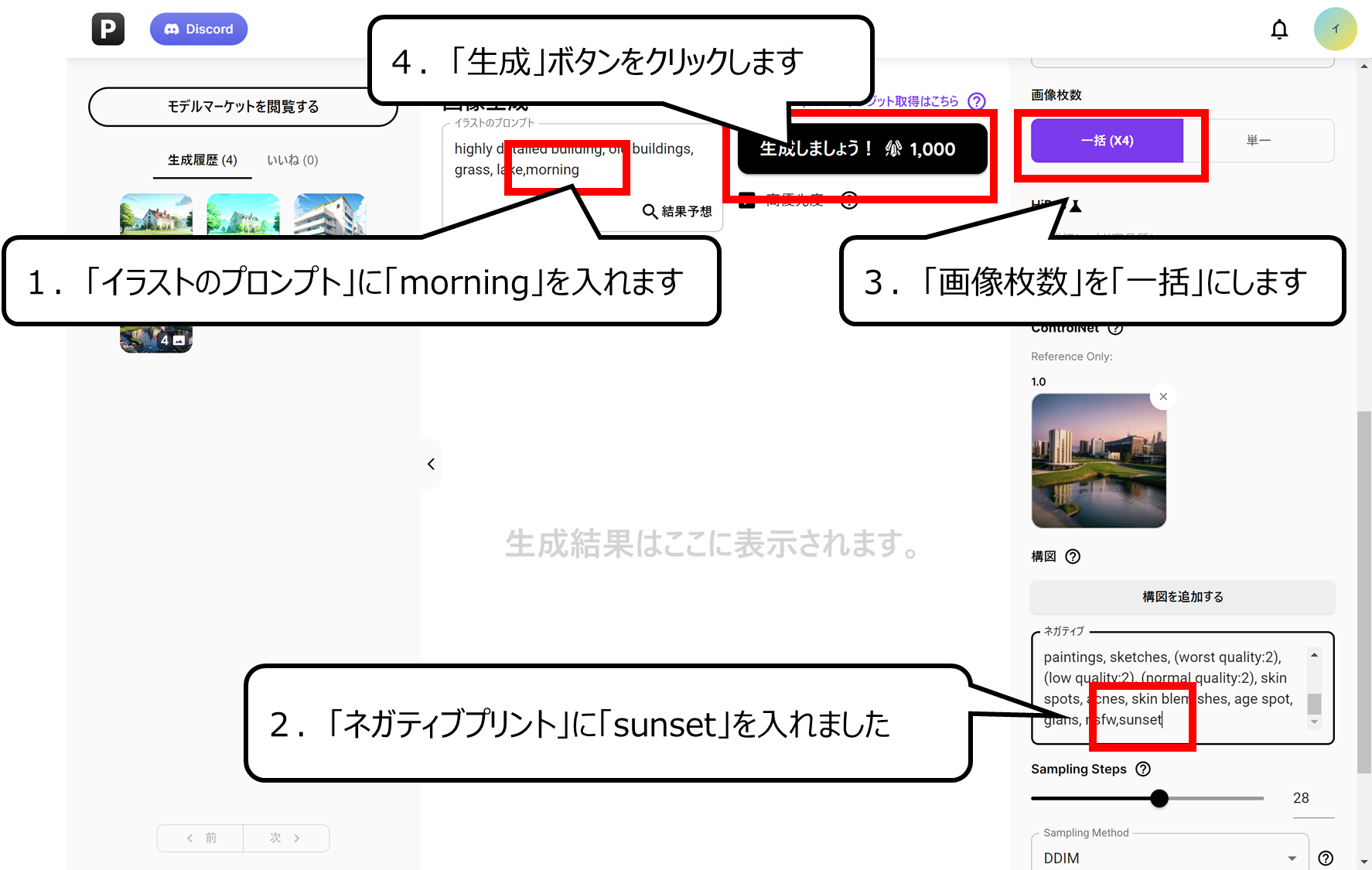Screen dimensions: 1372x870
Task: Open second green-tinted history thumbnail
Action: [243, 214]
